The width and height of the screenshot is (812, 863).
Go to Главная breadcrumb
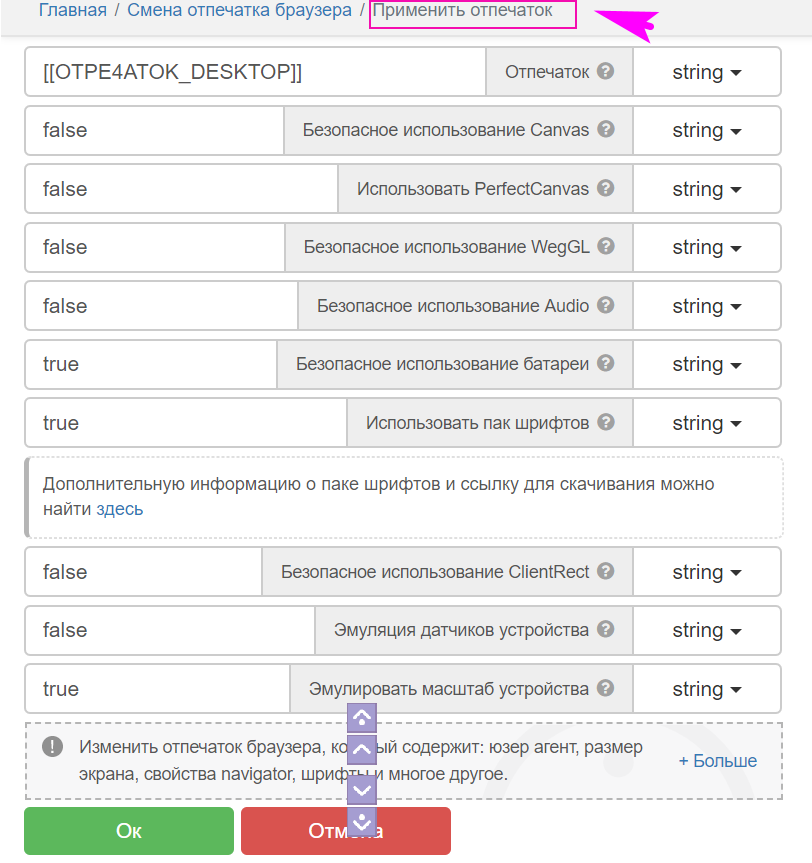(72, 10)
